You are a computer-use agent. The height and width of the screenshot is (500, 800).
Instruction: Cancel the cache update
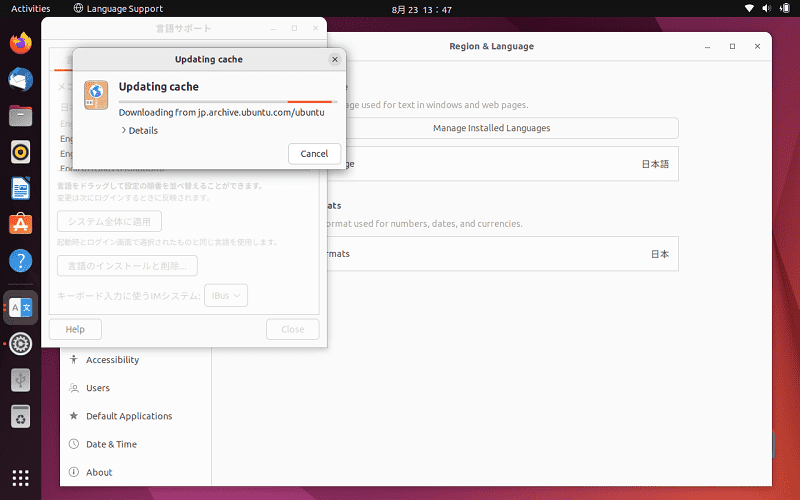click(x=314, y=154)
